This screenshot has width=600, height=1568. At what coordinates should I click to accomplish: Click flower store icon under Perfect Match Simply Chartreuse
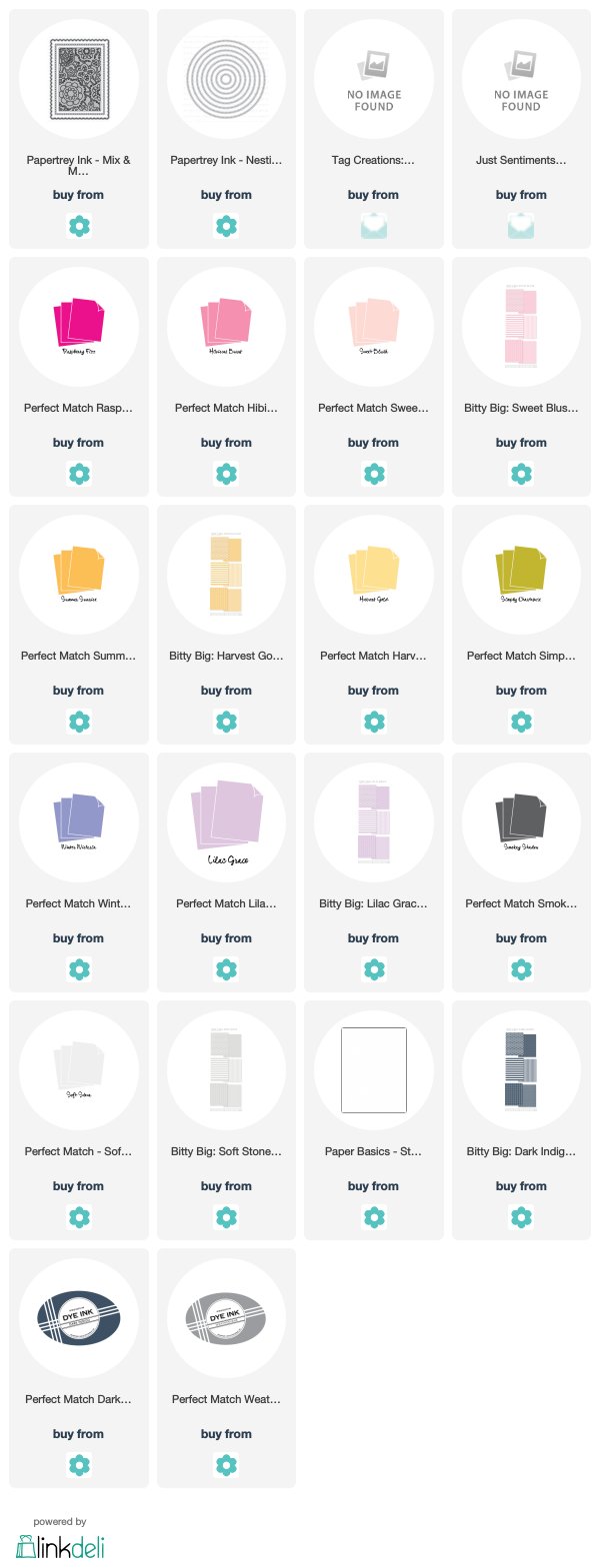[521, 722]
